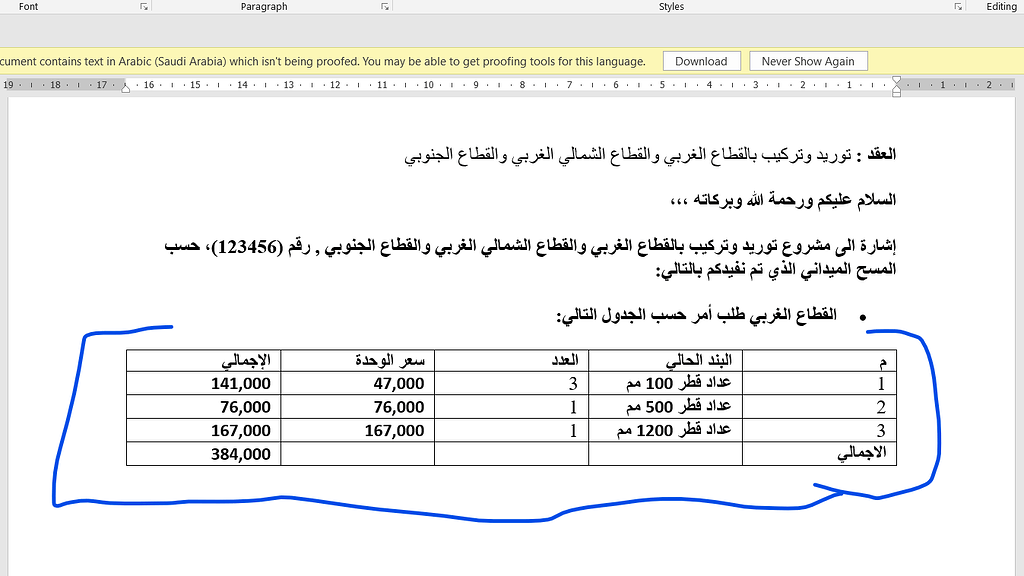Open the Styles pane launcher
The height and width of the screenshot is (576, 1024).
[x=958, y=7]
